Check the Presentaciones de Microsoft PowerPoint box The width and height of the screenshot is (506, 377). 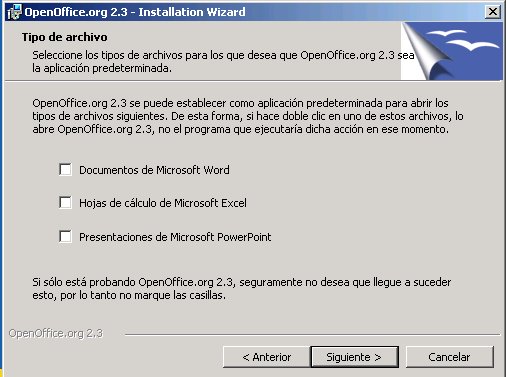point(65,236)
